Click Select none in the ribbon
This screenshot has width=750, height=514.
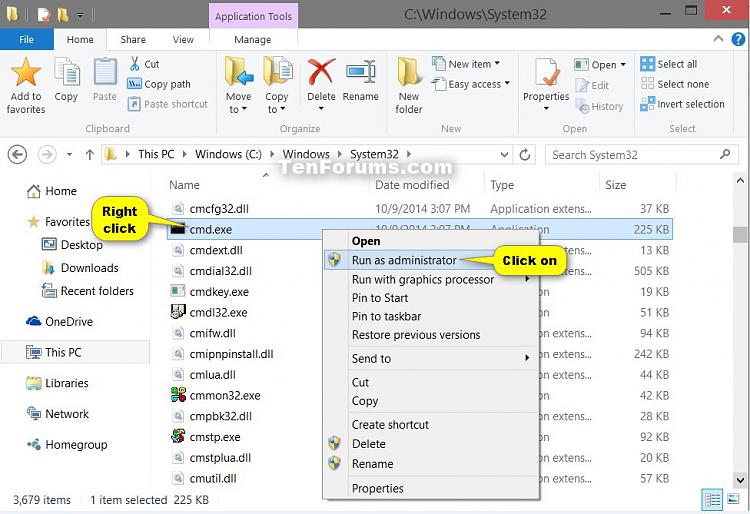(x=675, y=84)
